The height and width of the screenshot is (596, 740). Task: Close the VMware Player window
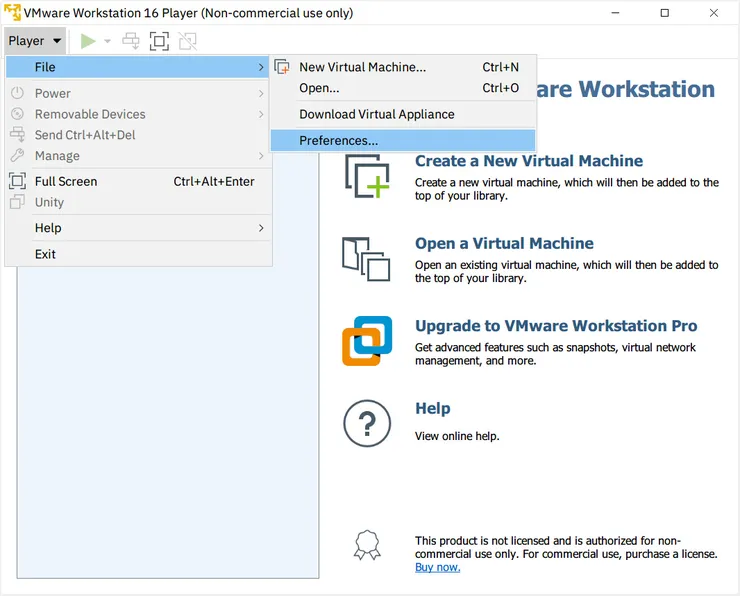tap(714, 13)
